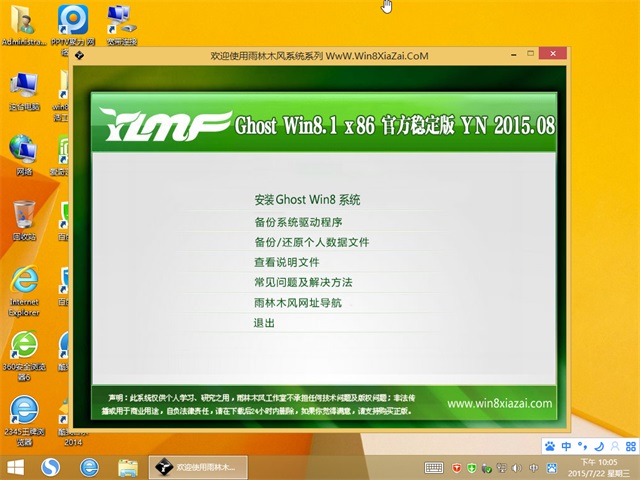Open 雨林木风网址导航 link
The width and height of the screenshot is (640, 480).
coord(304,303)
